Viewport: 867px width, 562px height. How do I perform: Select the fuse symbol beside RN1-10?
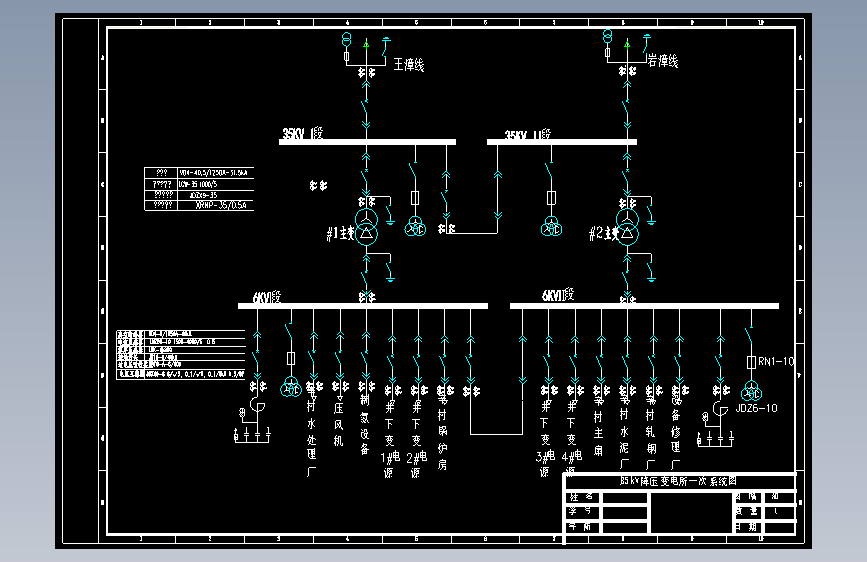point(751,362)
